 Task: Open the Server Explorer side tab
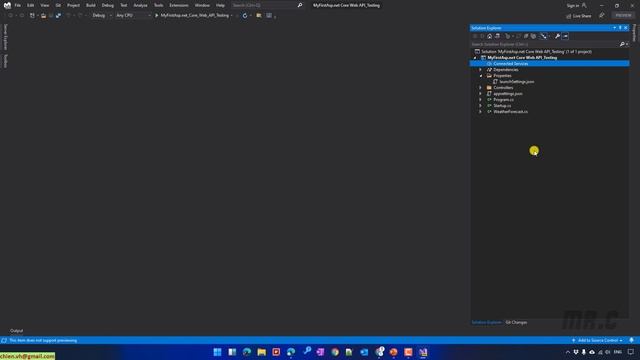5,37
